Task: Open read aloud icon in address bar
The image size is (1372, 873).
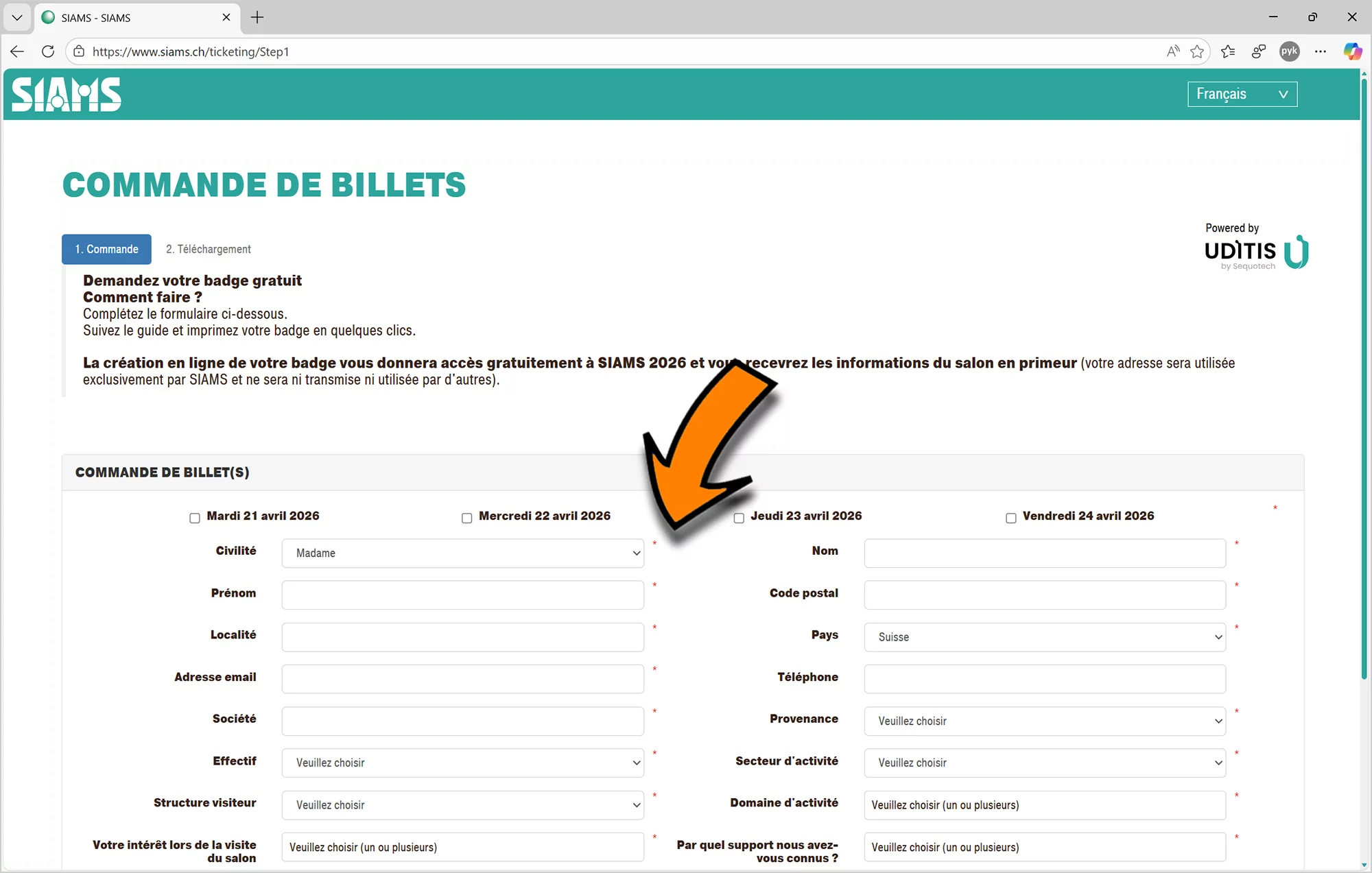Action: coord(1173,51)
